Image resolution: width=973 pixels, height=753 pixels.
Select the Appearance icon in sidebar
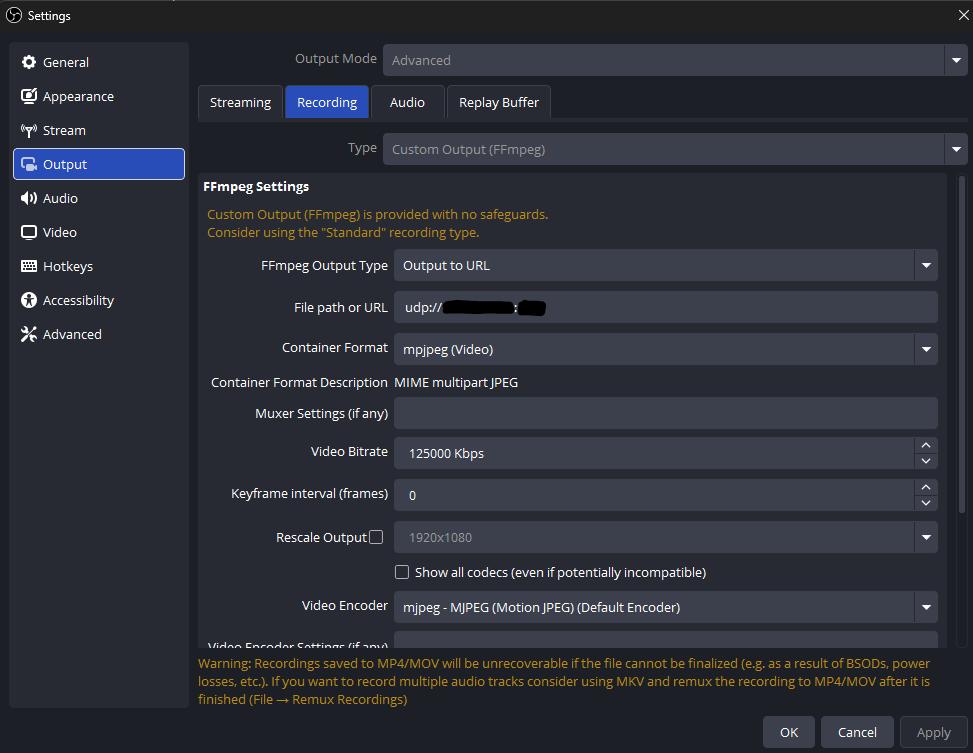(x=29, y=96)
